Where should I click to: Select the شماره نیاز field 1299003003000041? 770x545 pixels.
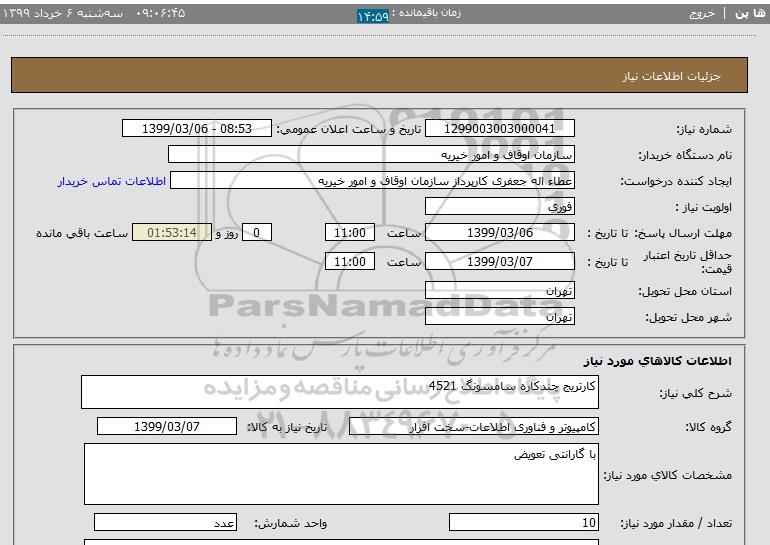[499, 129]
